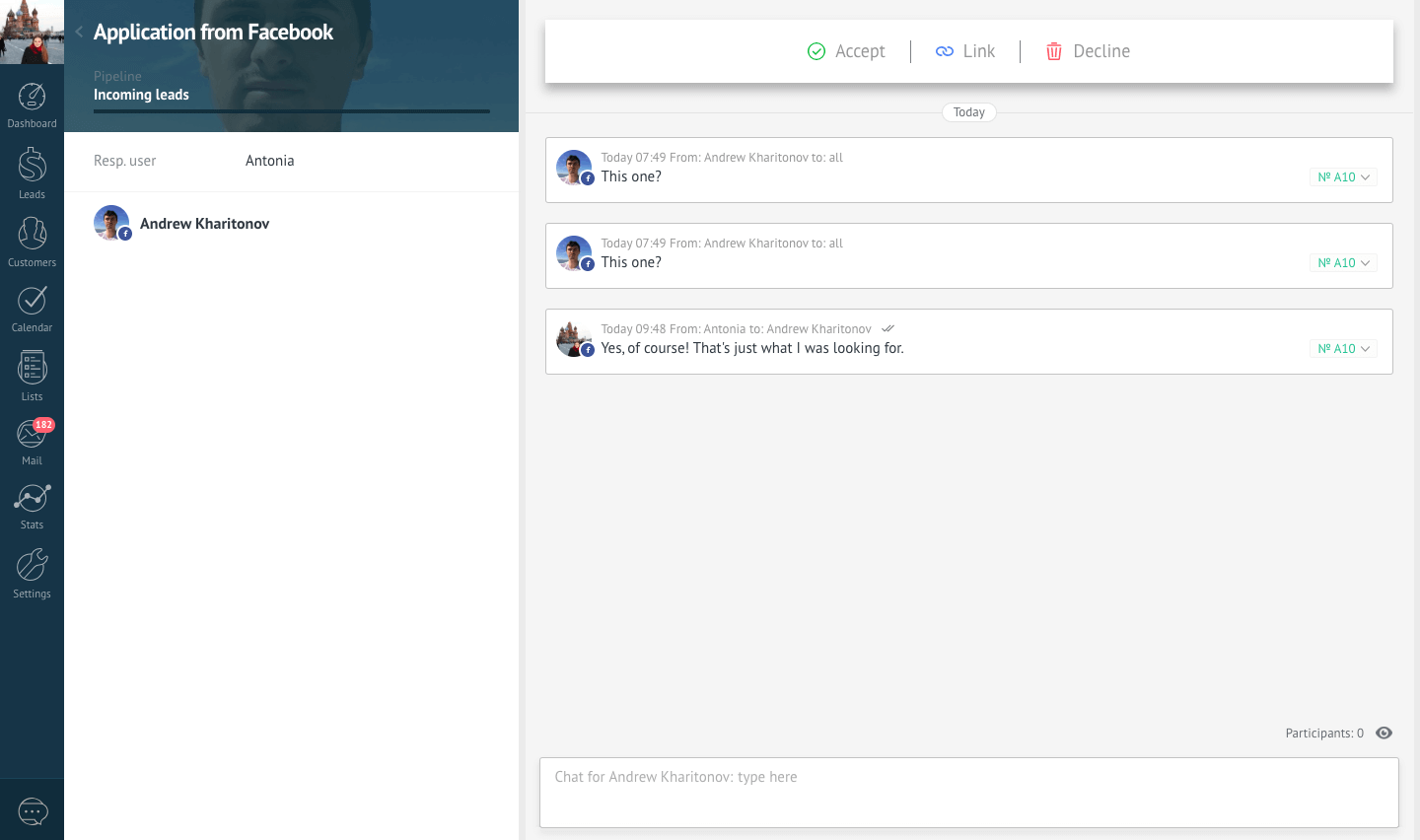Click header 'Today 09:48 From: Antonia to: Andrew Kharitonov'
This screenshot has height=840, width=1420.
click(x=737, y=329)
